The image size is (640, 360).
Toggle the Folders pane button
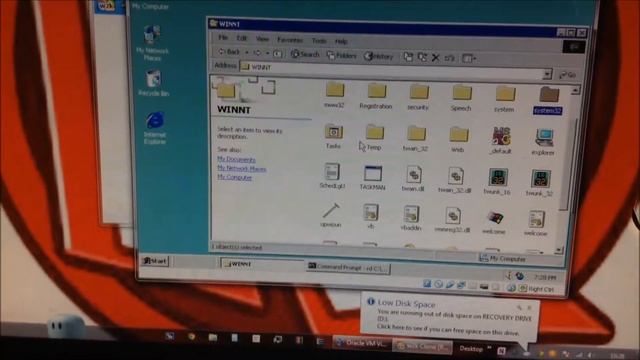tap(342, 56)
